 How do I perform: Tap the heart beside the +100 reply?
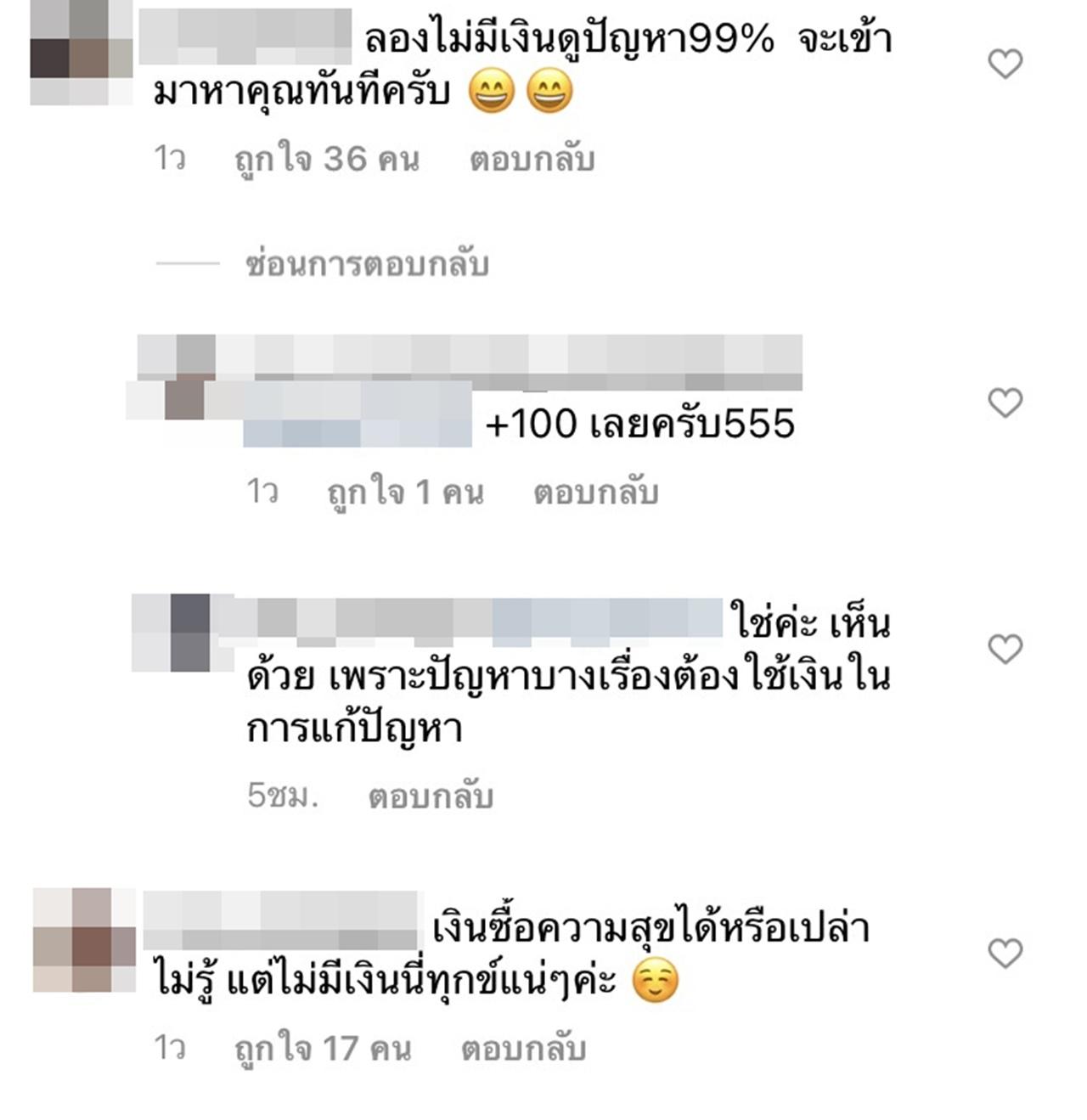tap(1005, 402)
